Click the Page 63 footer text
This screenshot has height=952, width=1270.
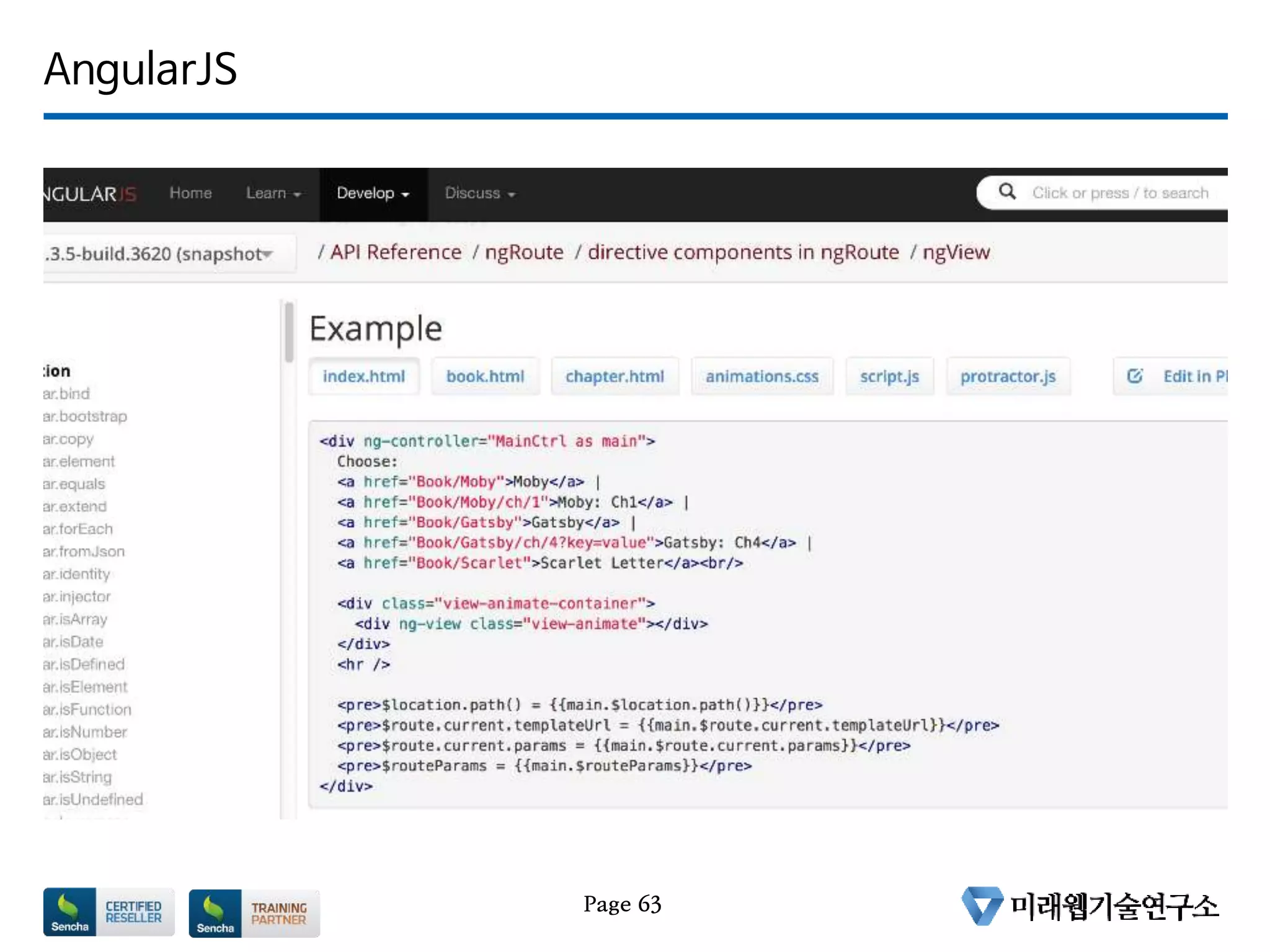coord(622,904)
